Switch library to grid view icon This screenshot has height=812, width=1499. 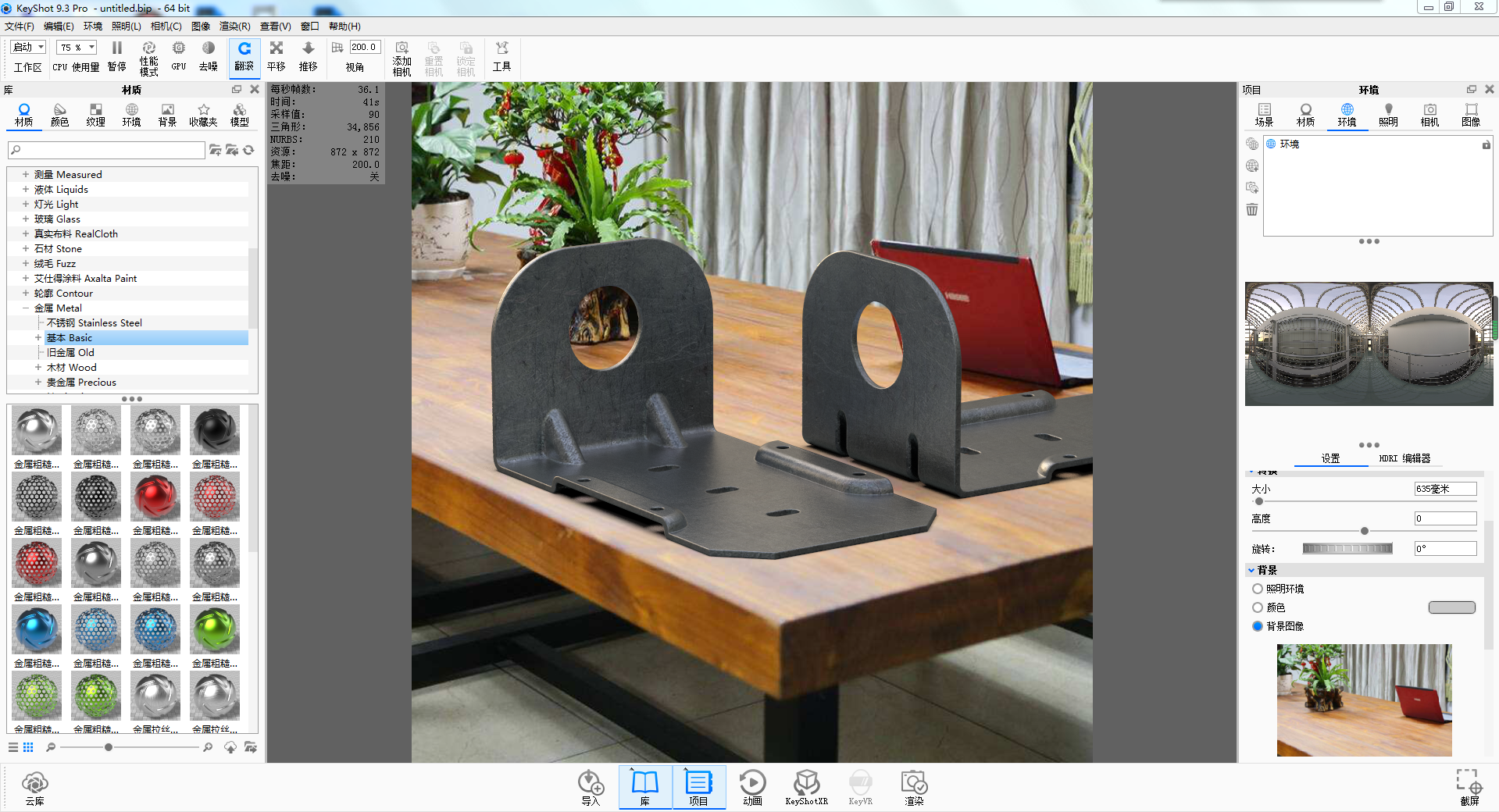pyautogui.click(x=28, y=747)
